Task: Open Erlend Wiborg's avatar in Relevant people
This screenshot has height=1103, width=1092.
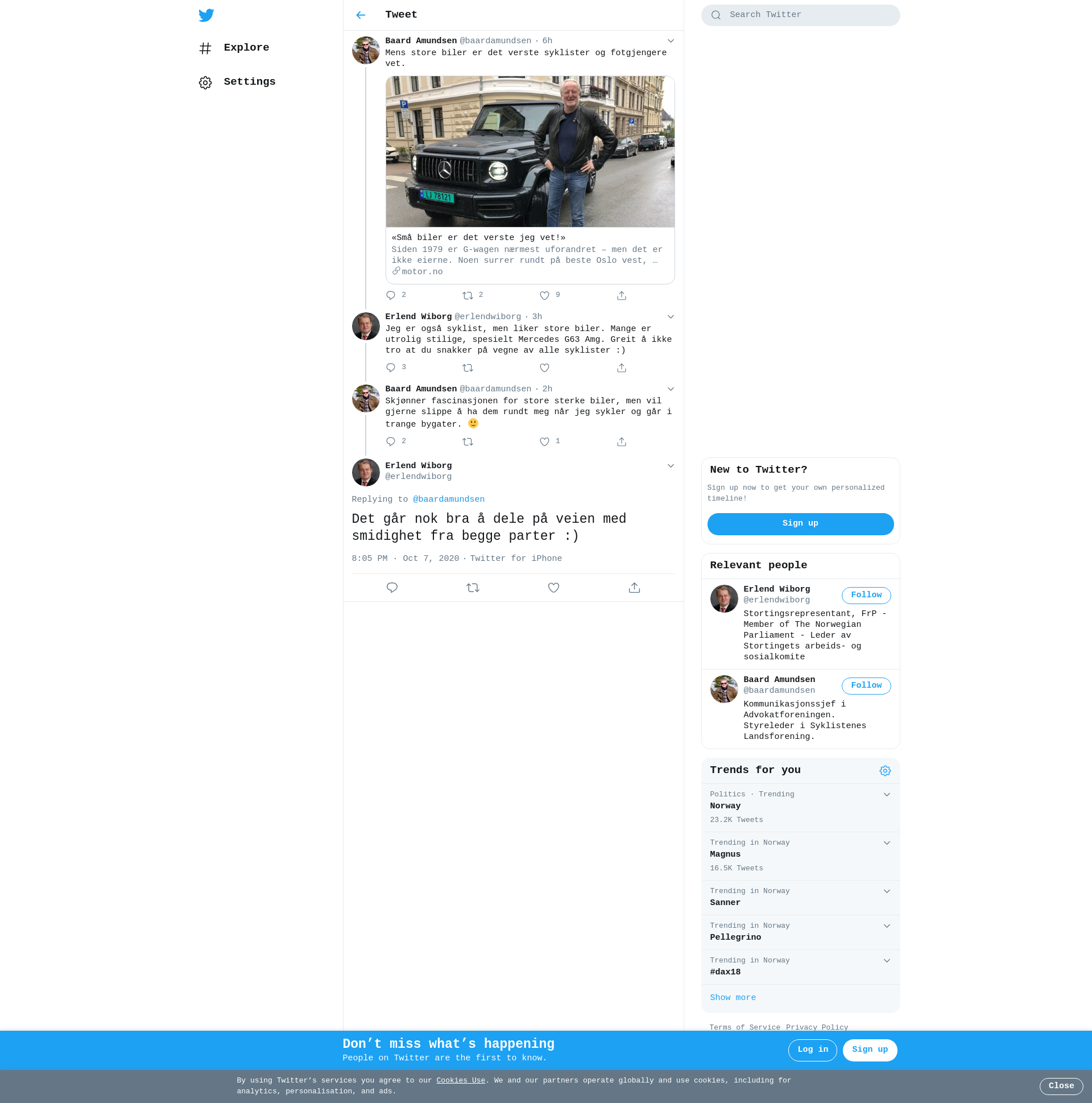Action: 724,598
